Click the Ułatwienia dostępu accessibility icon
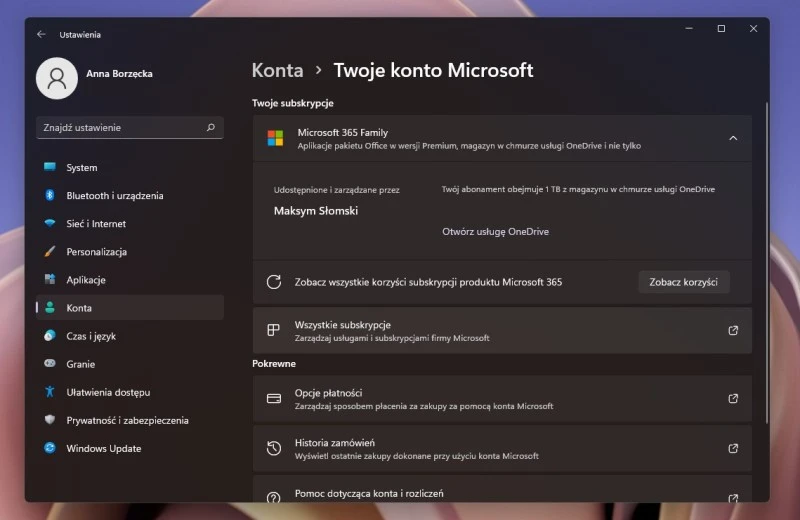The width and height of the screenshot is (800, 520). pos(49,391)
